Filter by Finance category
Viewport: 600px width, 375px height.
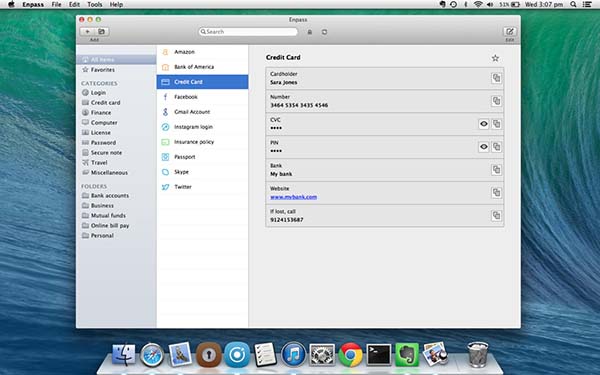116,112
